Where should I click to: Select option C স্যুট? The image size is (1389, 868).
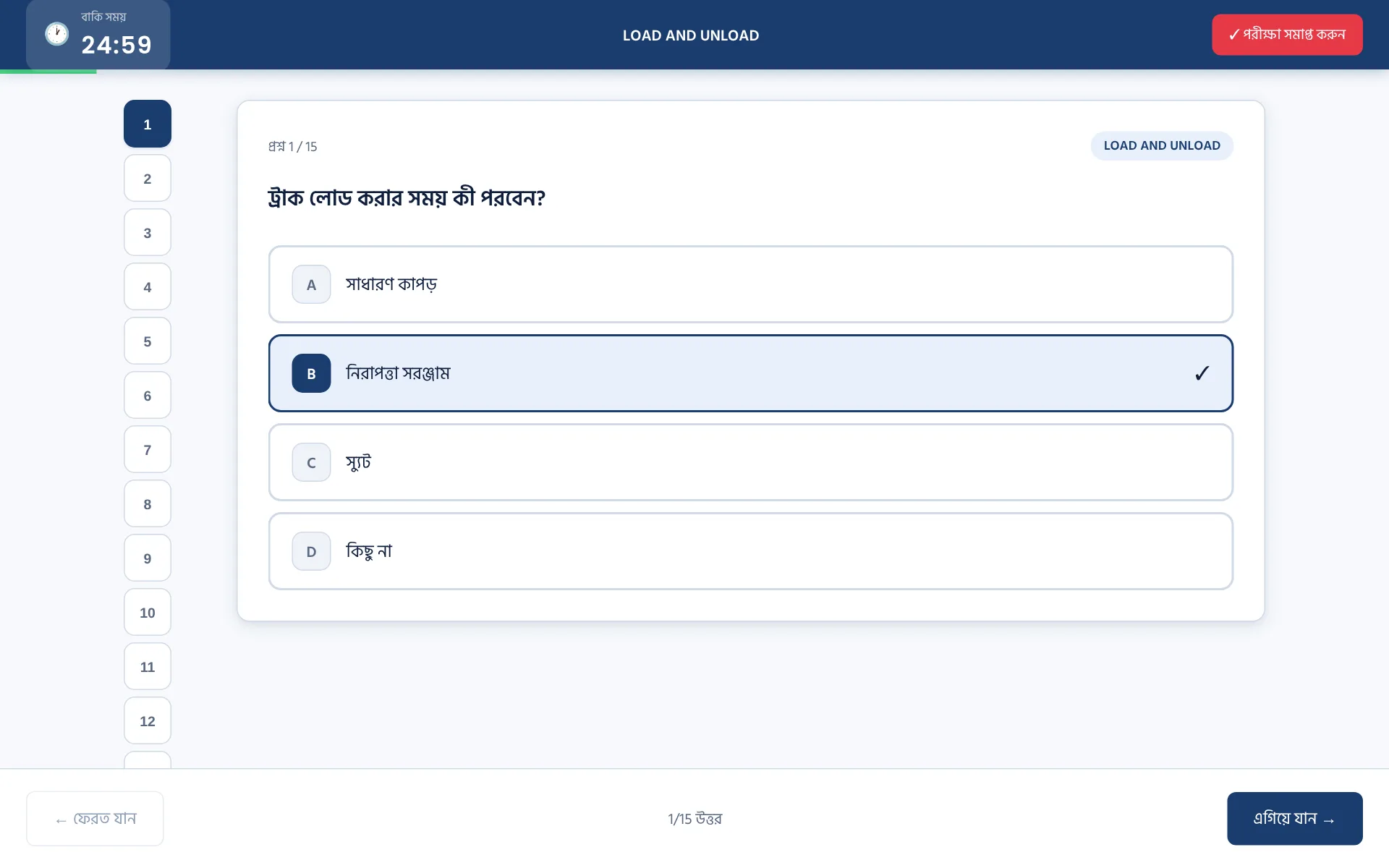750,462
